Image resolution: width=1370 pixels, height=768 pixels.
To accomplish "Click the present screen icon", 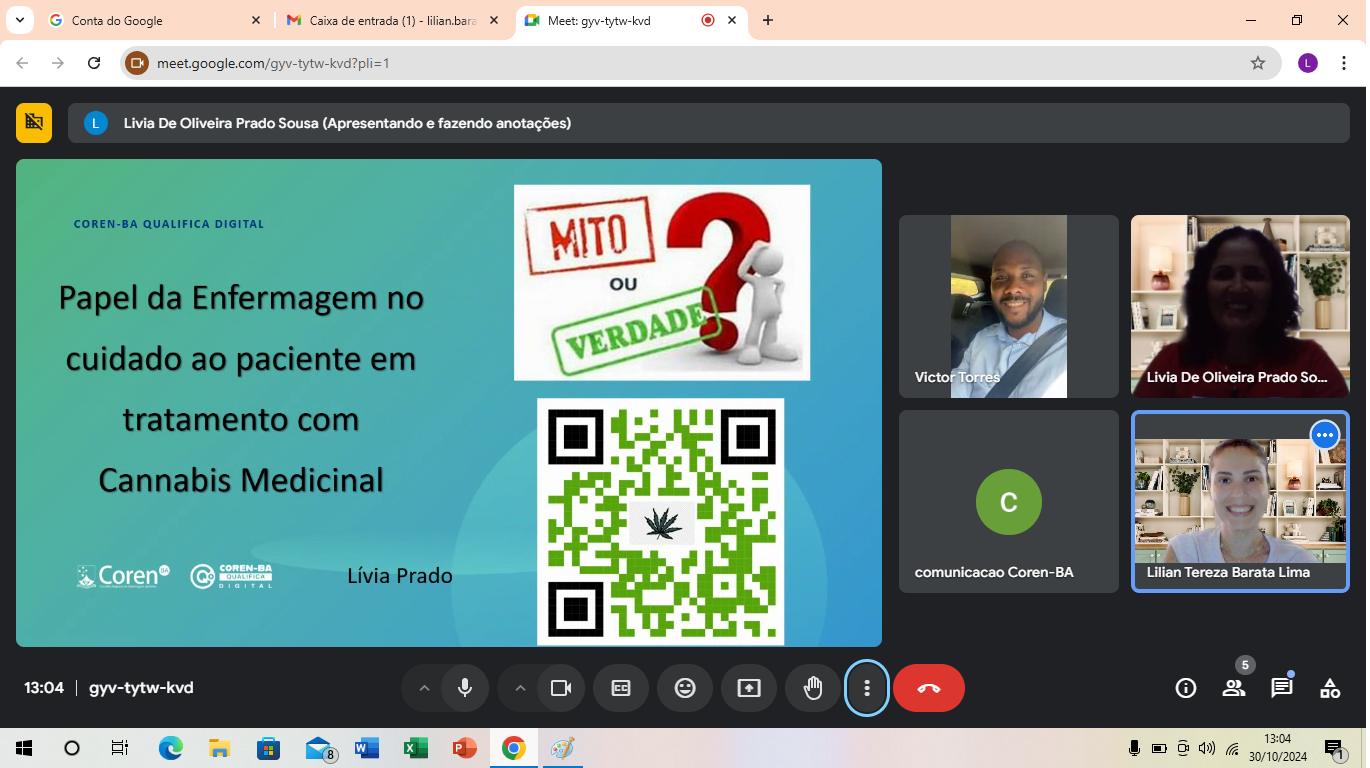I will pyautogui.click(x=749, y=688).
